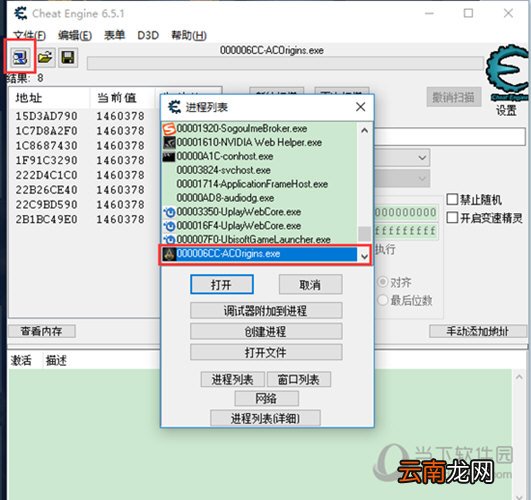Click process list scroll down arrow
This screenshot has width=531, height=500.
click(364, 256)
